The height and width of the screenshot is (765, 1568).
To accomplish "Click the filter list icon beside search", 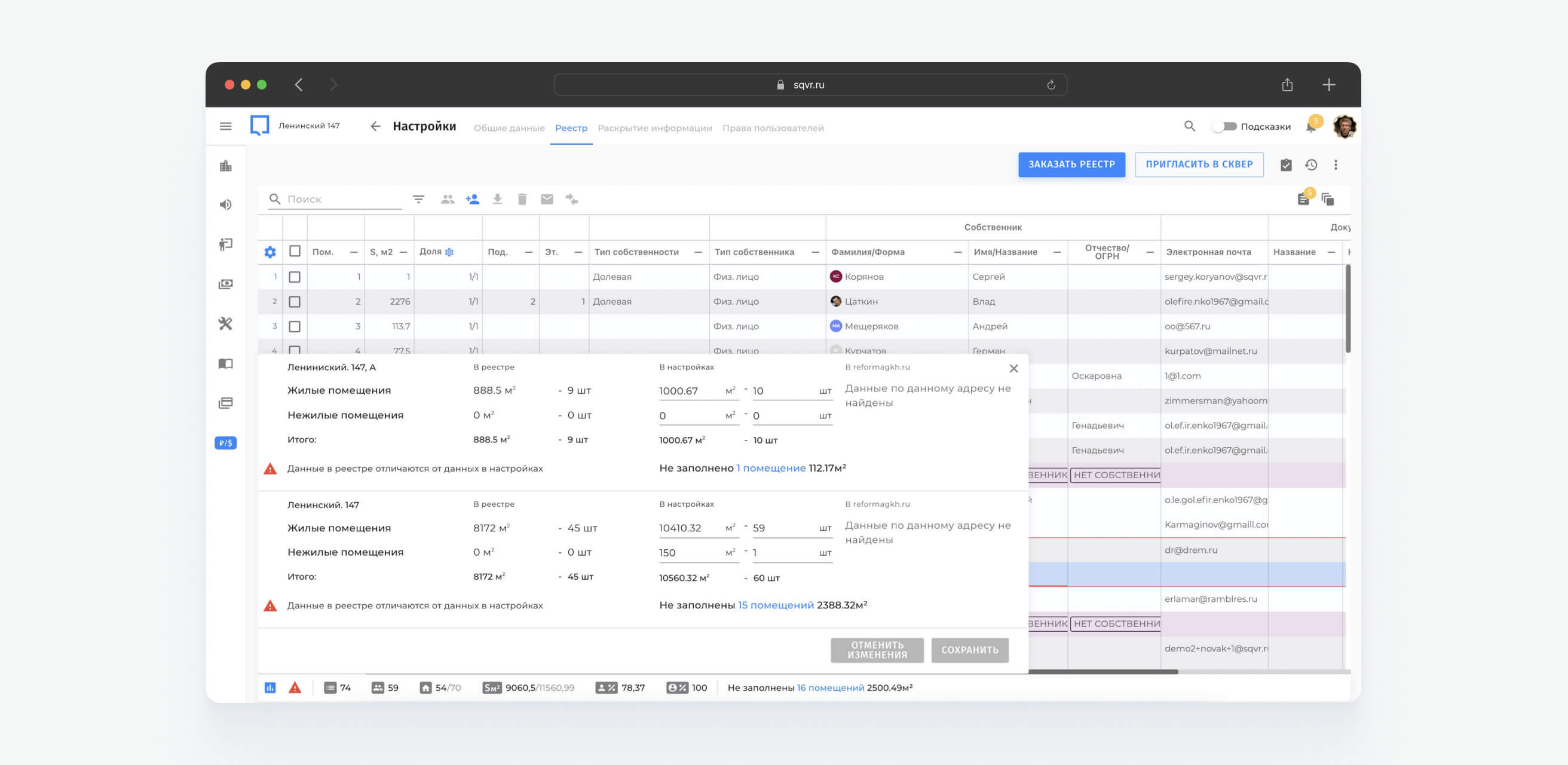I will click(418, 199).
